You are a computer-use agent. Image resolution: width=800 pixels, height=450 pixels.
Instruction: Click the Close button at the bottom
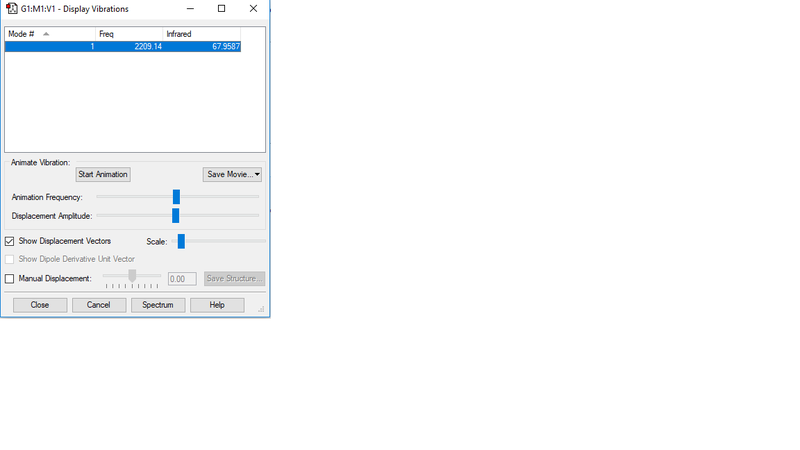point(40,305)
